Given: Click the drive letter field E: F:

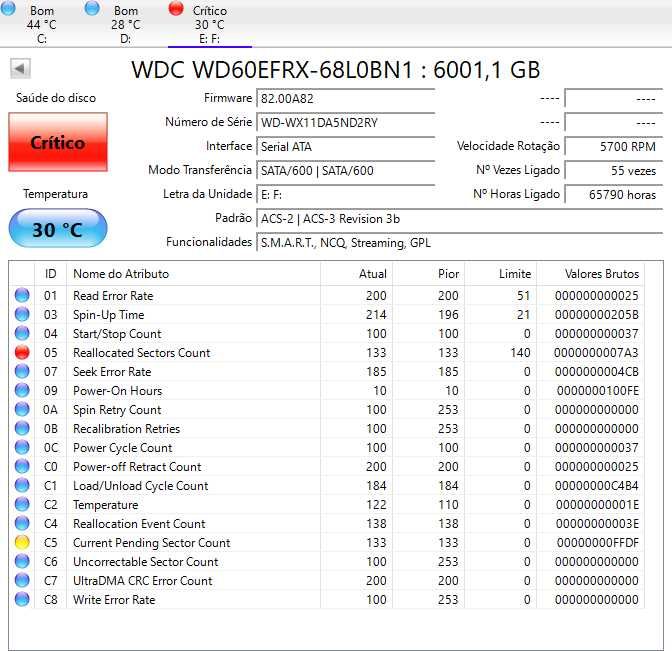Looking at the screenshot, I should pos(346,195).
